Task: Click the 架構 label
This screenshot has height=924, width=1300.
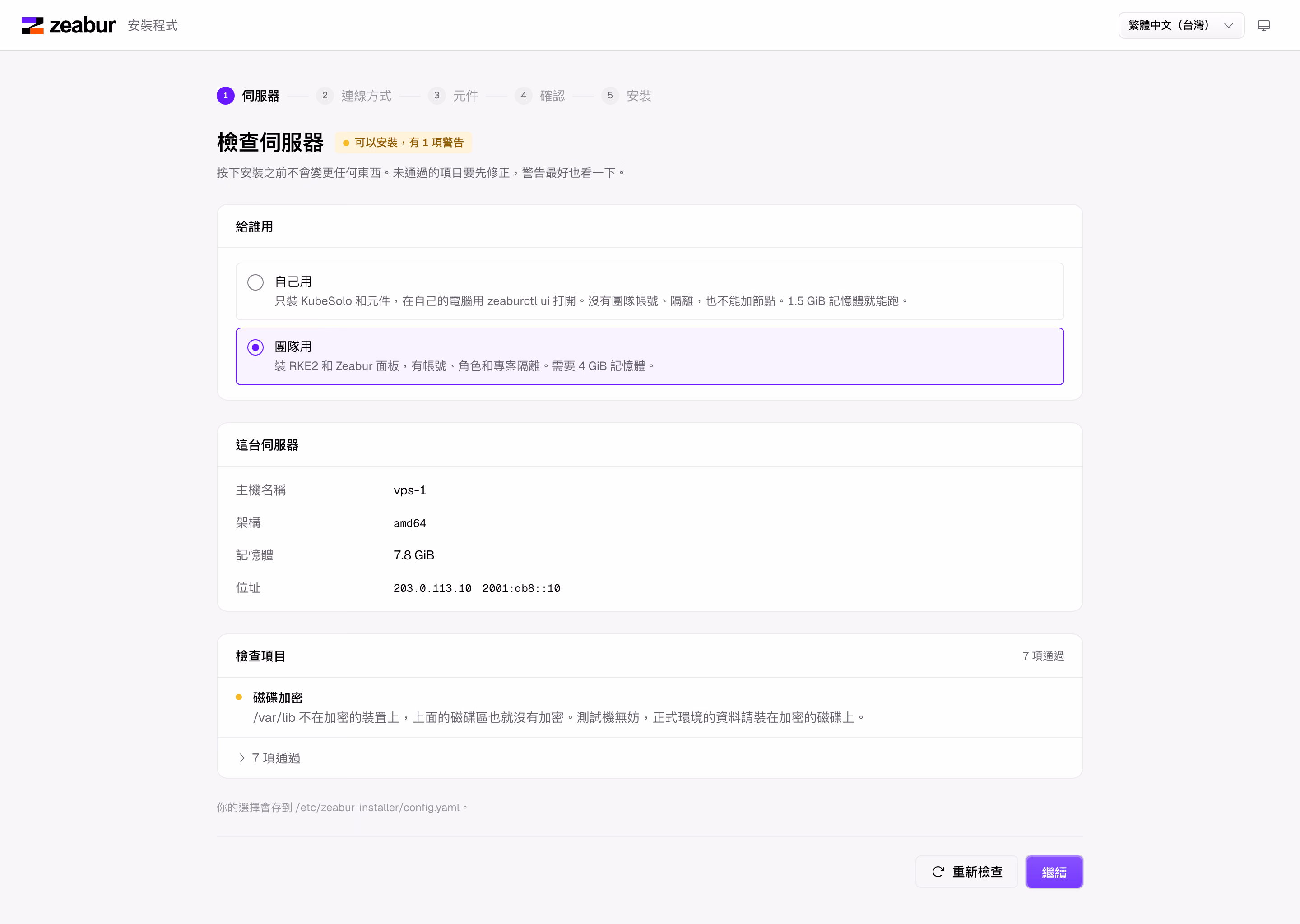Action: [x=248, y=523]
